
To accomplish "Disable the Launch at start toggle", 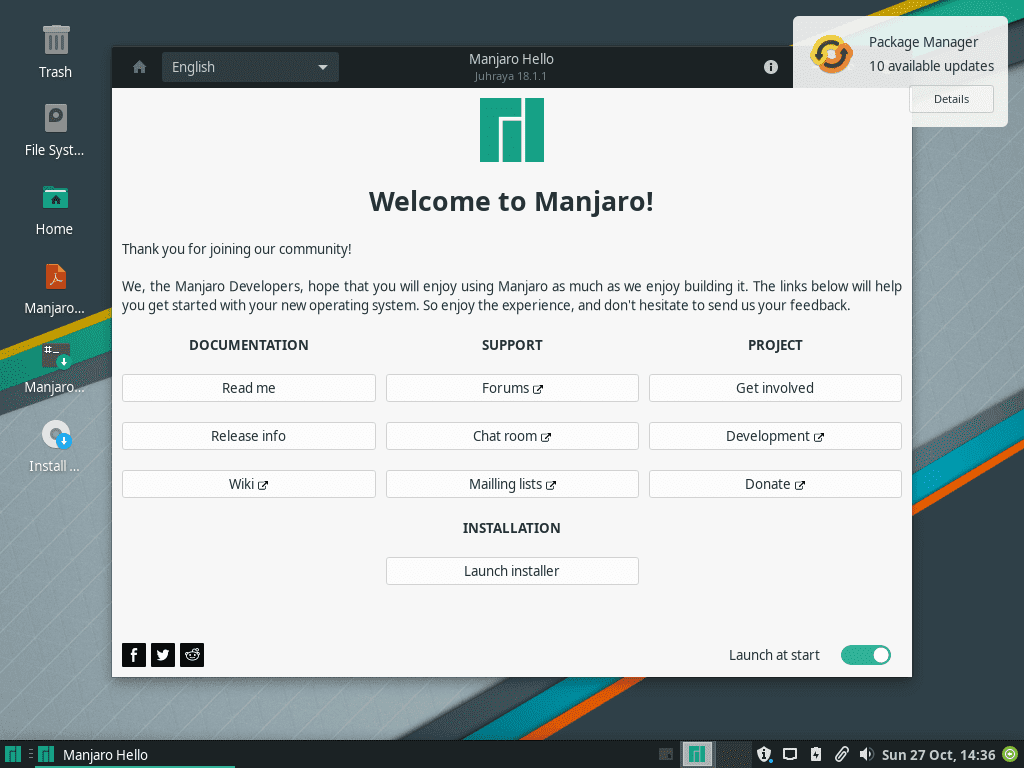I will 866,655.
